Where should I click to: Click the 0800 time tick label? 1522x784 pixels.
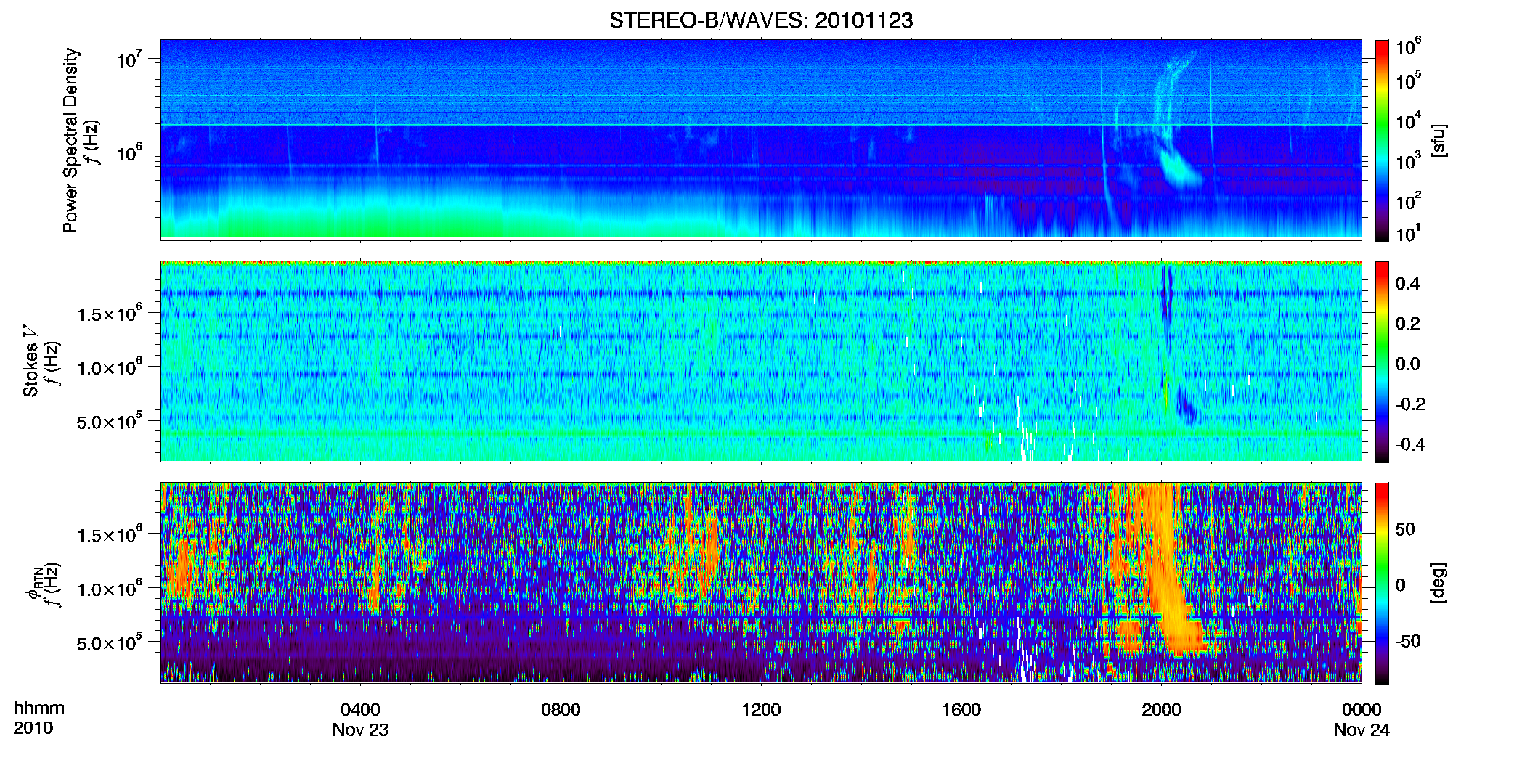point(561,710)
